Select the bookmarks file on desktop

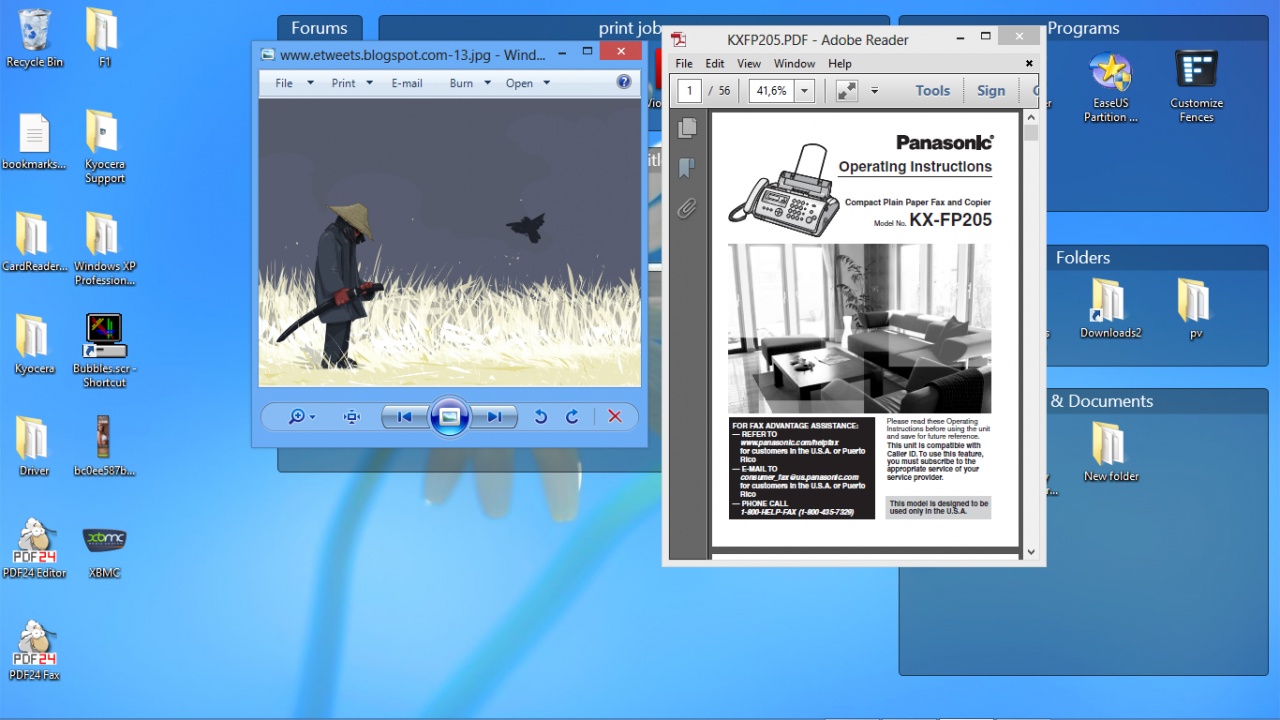pyautogui.click(x=34, y=141)
